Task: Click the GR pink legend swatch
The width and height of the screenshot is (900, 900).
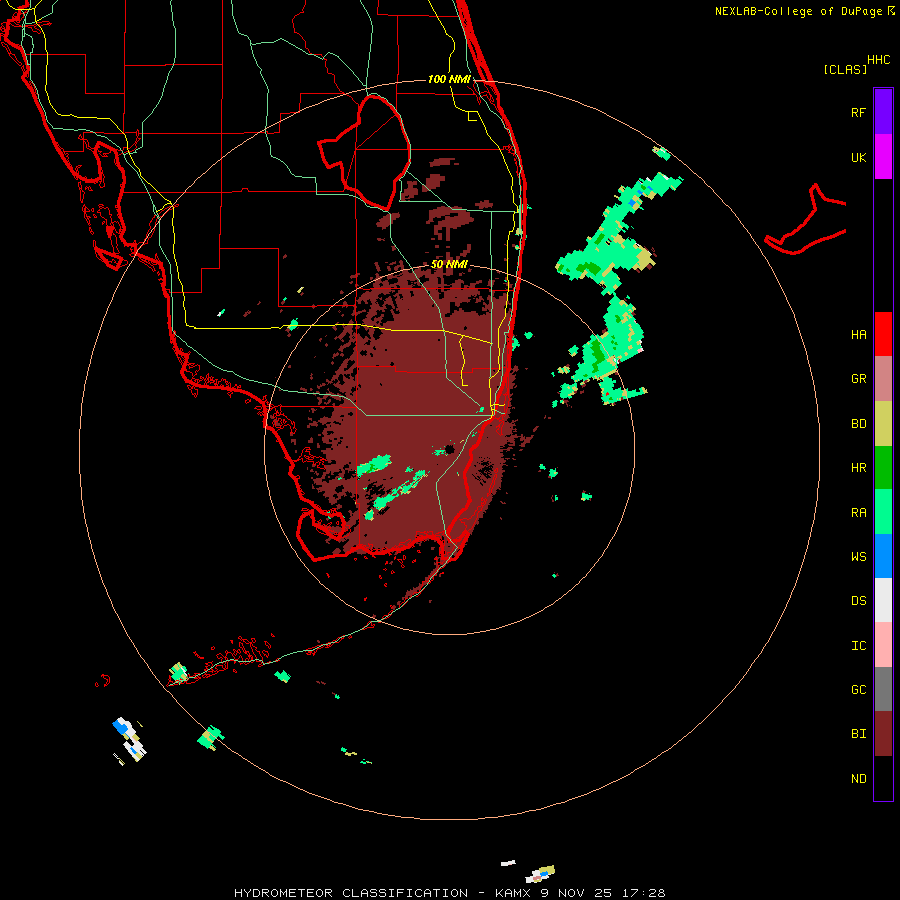Action: (883, 379)
